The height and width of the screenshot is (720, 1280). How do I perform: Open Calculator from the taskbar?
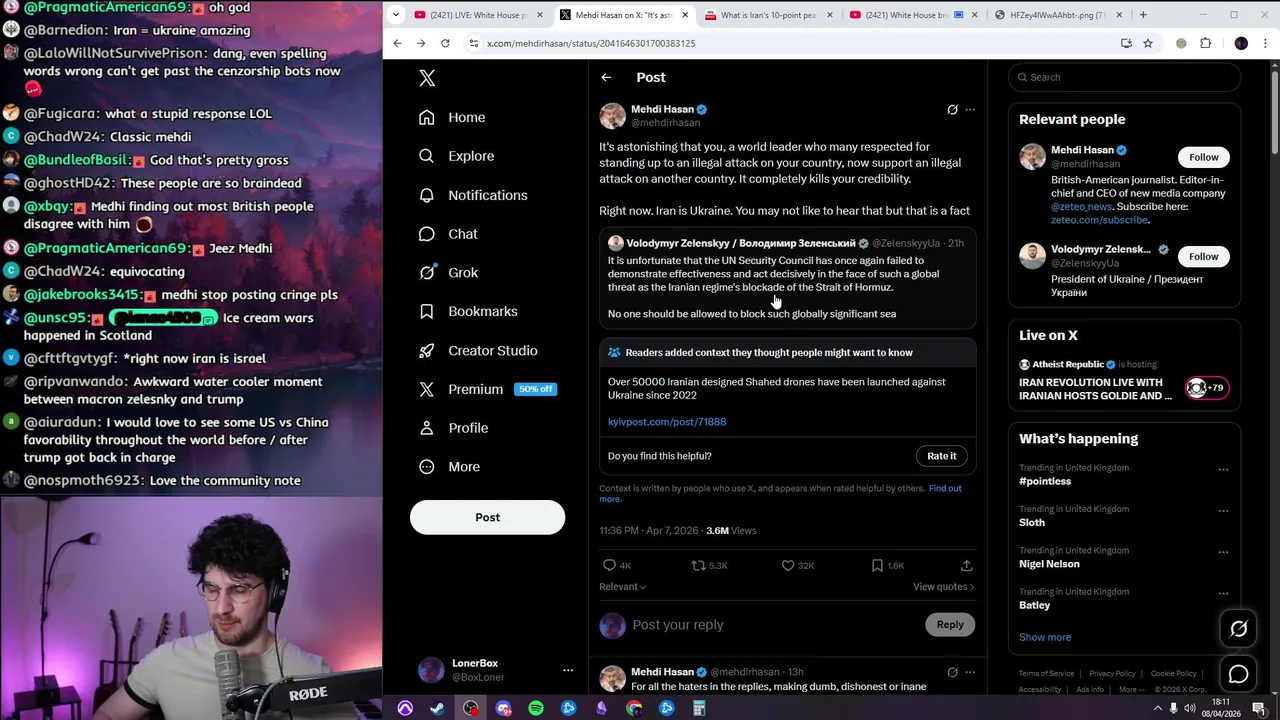(x=699, y=708)
